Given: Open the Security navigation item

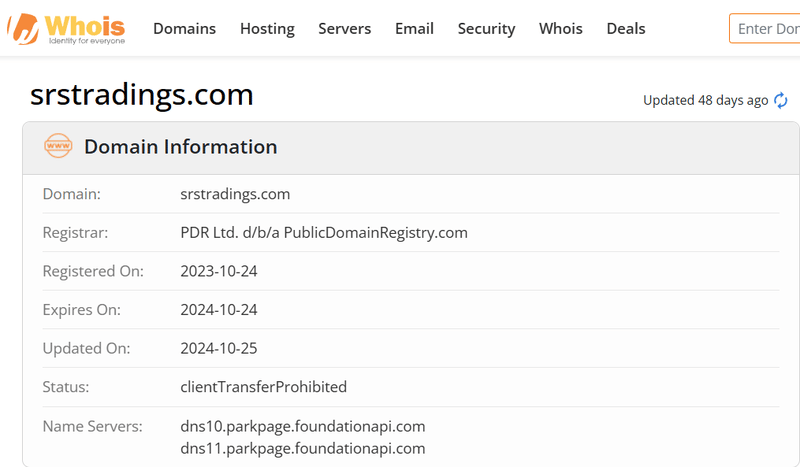Looking at the screenshot, I should [486, 28].
